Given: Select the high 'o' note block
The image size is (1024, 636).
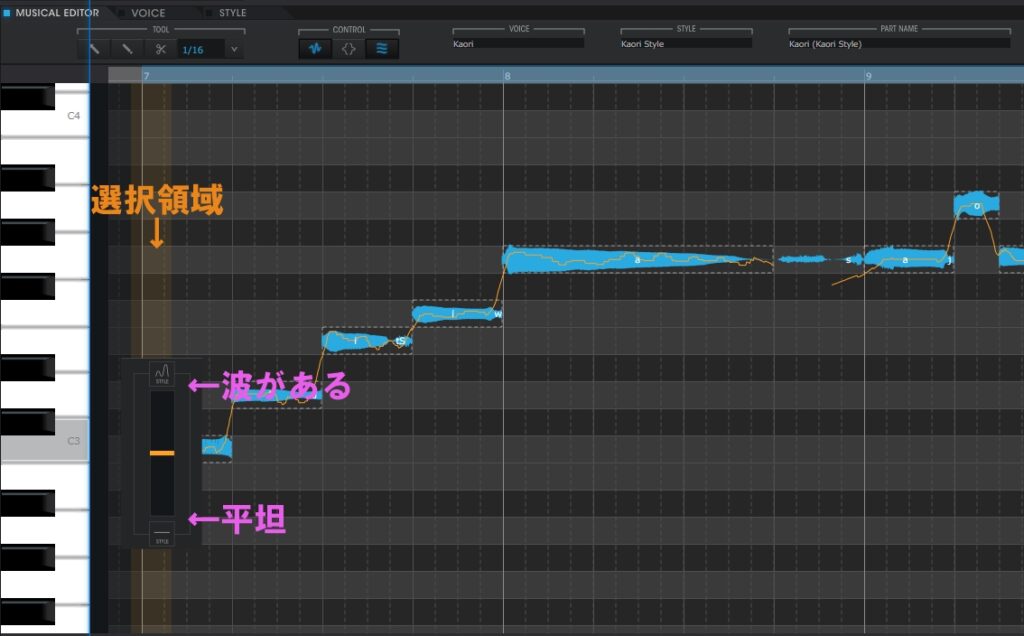Looking at the screenshot, I should (976, 206).
